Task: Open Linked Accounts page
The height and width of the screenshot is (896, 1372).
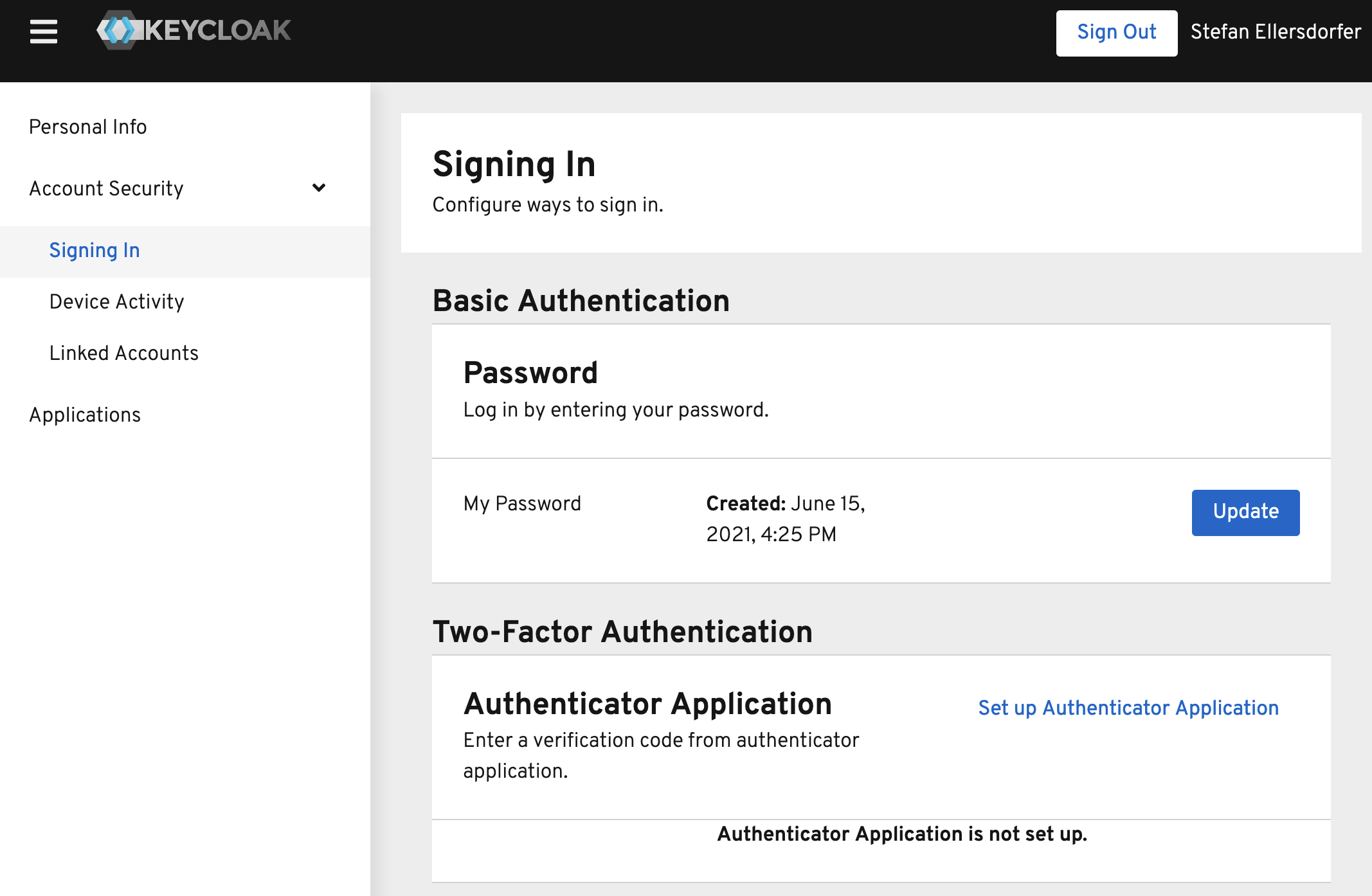Action: point(124,353)
